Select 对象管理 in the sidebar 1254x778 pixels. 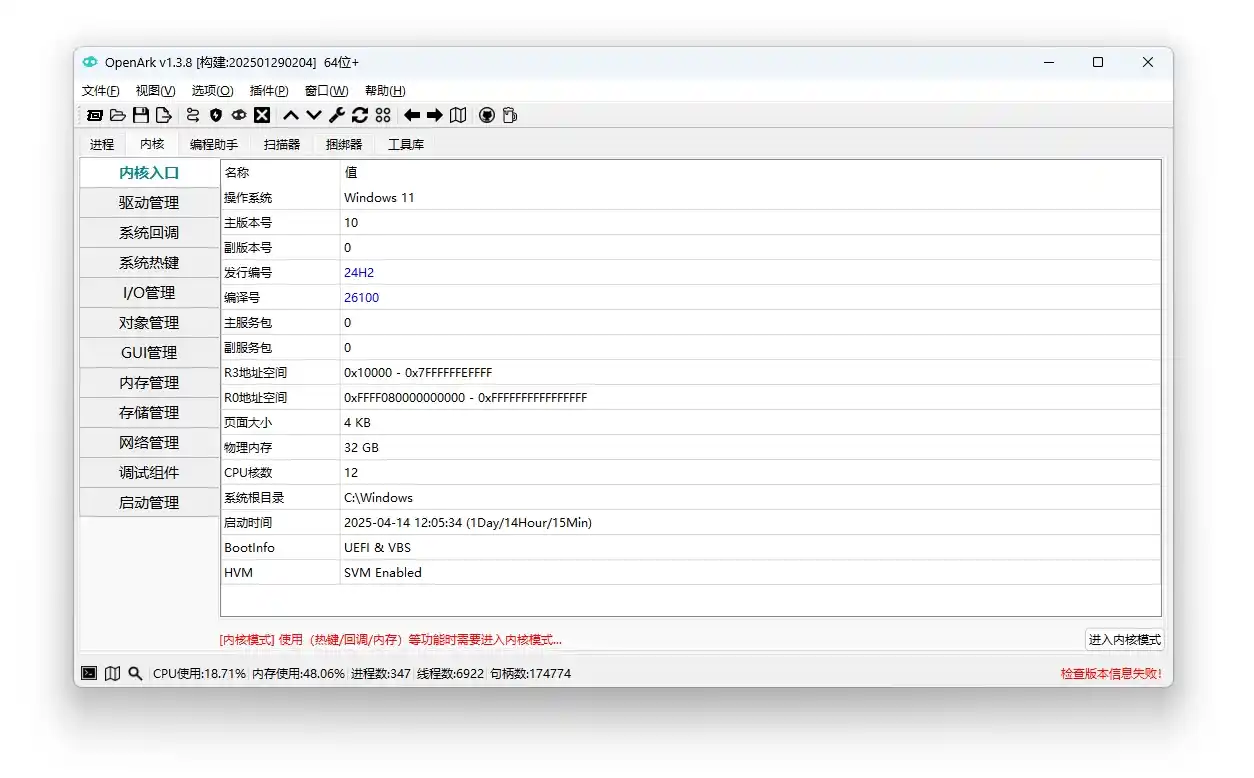click(x=149, y=322)
